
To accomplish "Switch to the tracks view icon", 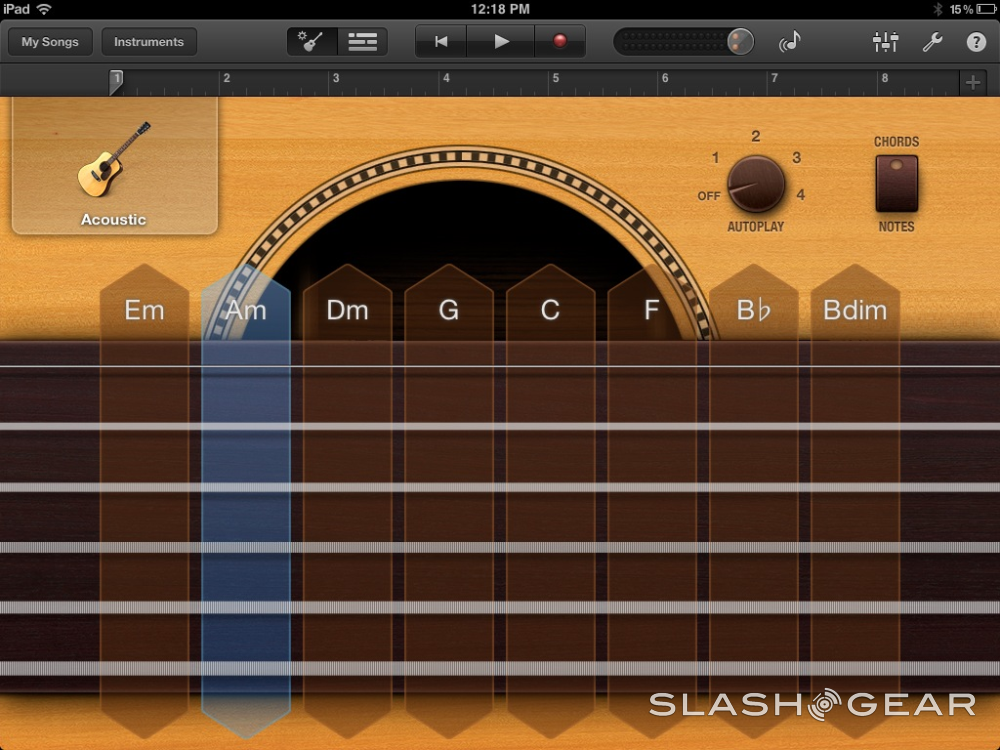I will coord(362,42).
